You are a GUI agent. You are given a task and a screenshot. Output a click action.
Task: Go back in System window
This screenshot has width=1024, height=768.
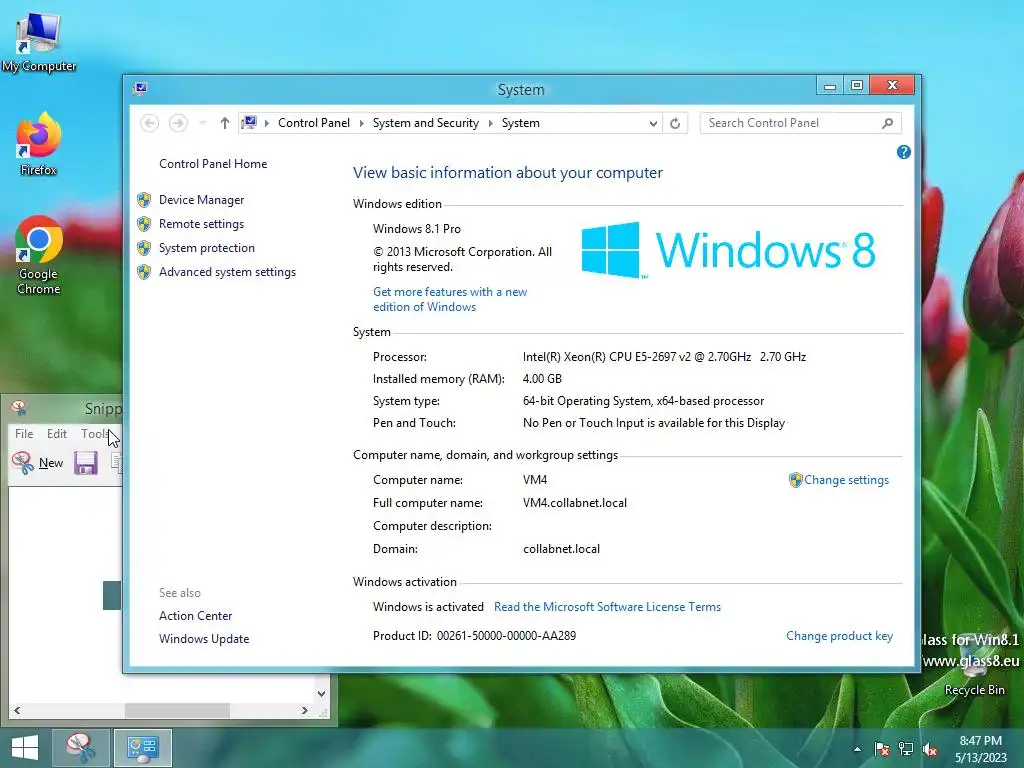pos(150,123)
